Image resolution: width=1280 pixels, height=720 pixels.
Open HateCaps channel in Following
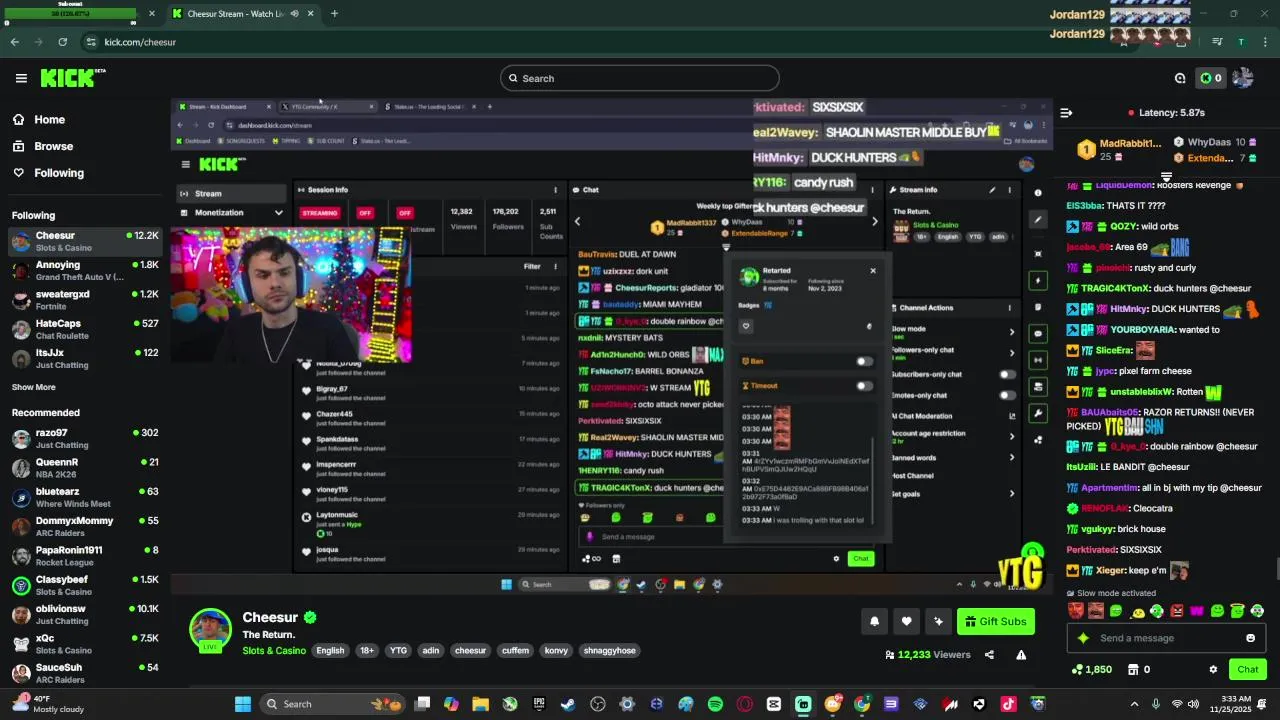coord(85,329)
